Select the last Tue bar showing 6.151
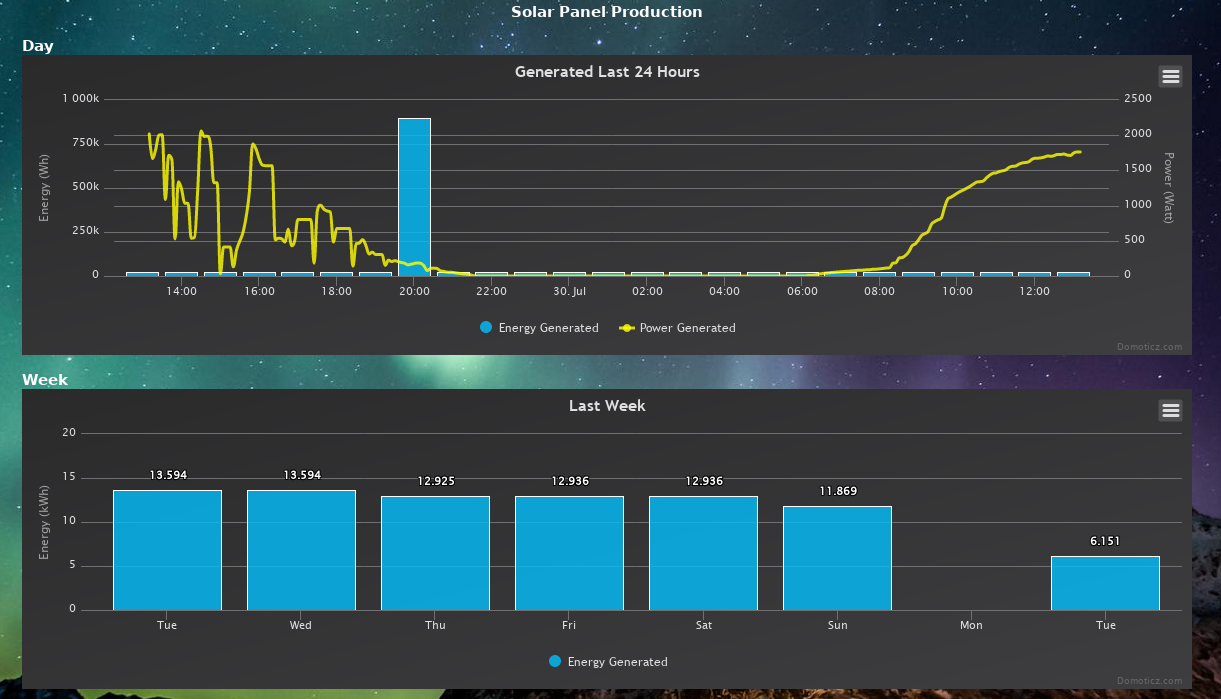The image size is (1221, 699). click(x=1105, y=583)
